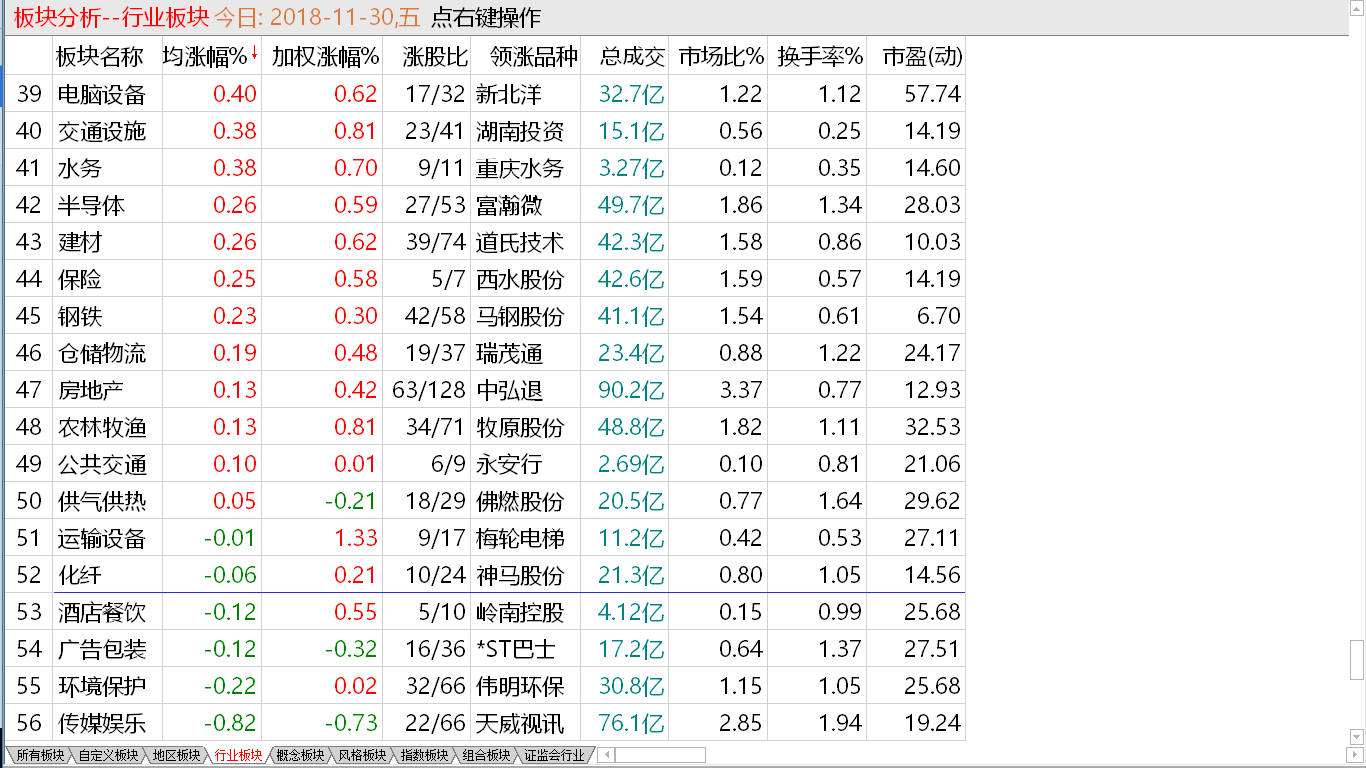Select the 酒店餐饮 sector name

101,612
